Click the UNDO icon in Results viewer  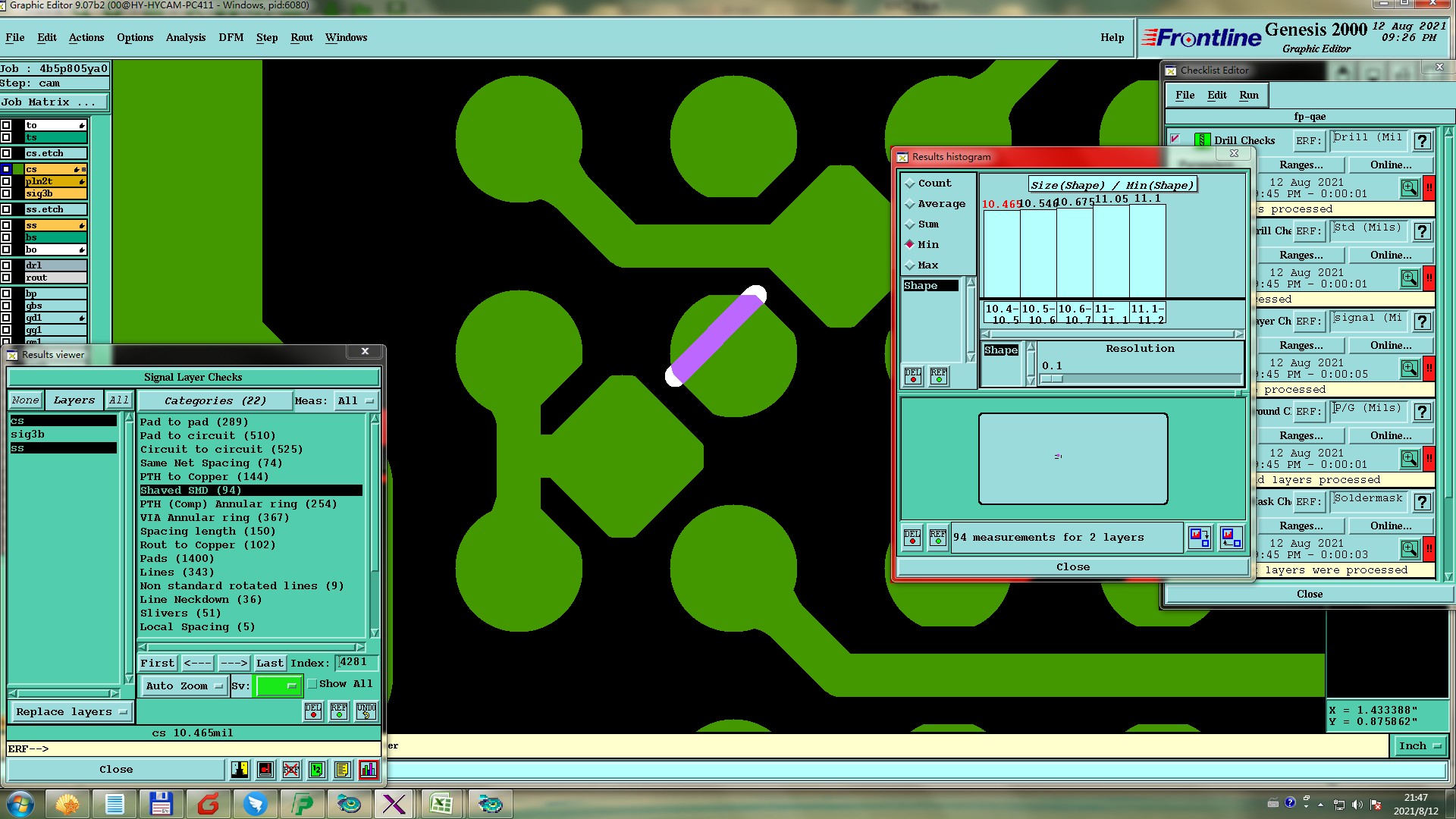[x=366, y=711]
